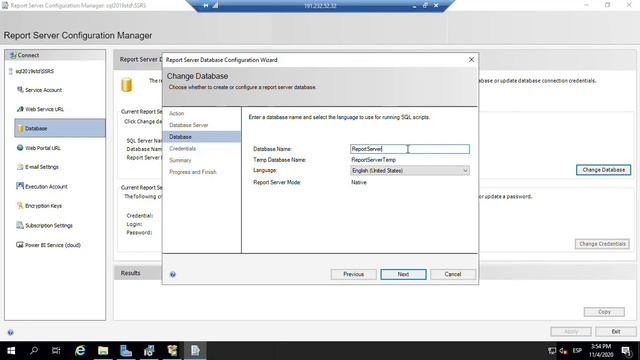Go to Progress and Finish step
Viewport: 640px width, 360px height.
(x=193, y=172)
